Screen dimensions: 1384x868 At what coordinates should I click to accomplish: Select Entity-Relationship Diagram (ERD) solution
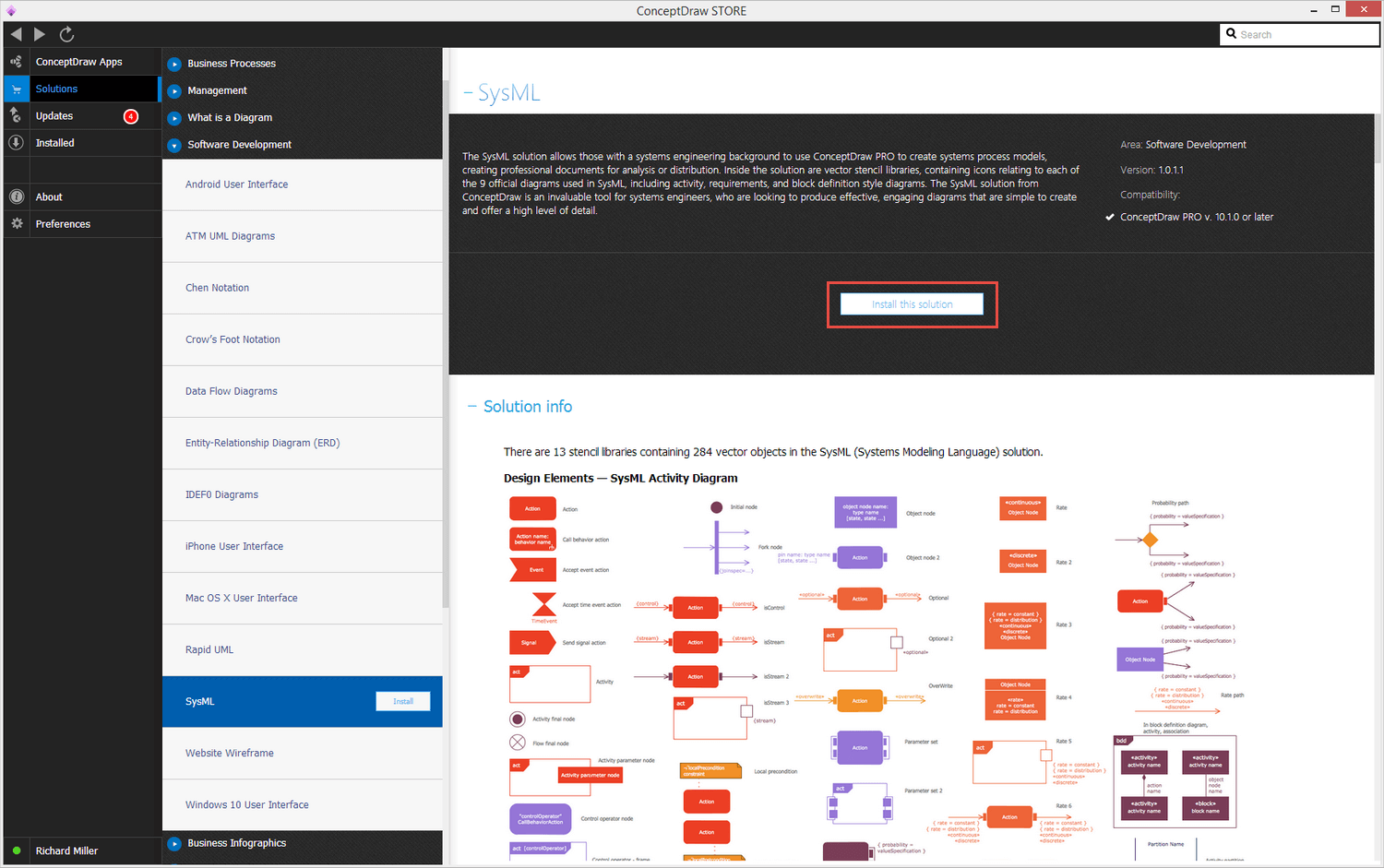303,443
